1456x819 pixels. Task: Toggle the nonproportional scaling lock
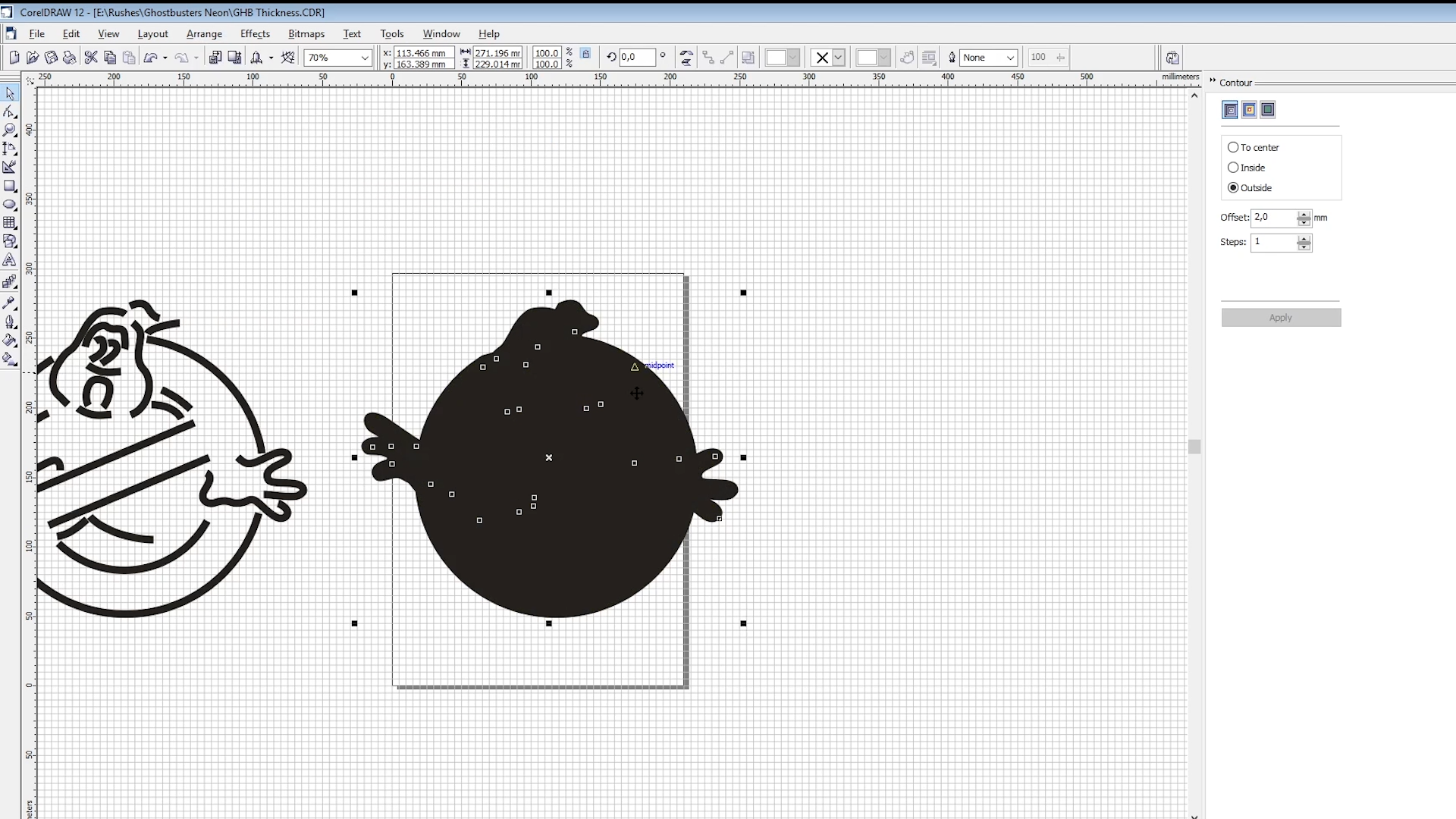click(585, 54)
